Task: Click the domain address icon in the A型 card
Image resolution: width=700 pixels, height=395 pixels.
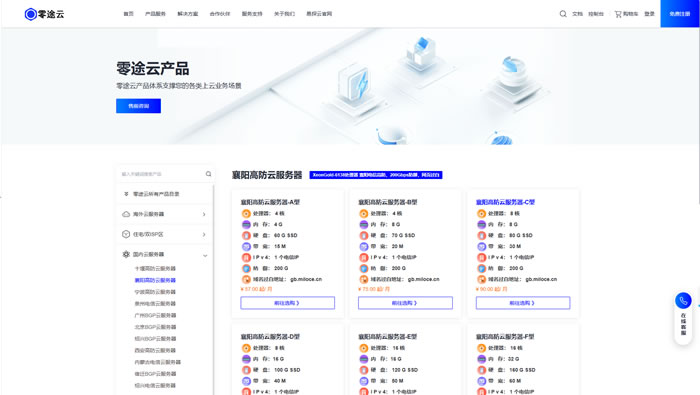Action: [246, 279]
